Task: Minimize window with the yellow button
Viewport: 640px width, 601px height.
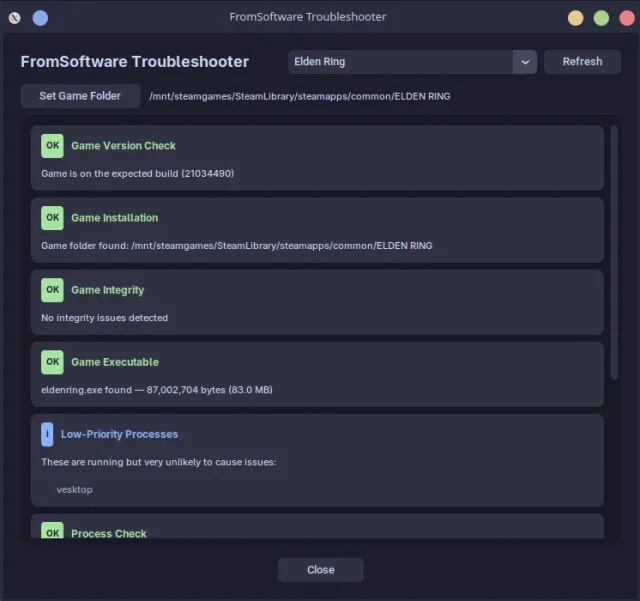Action: pyautogui.click(x=576, y=18)
